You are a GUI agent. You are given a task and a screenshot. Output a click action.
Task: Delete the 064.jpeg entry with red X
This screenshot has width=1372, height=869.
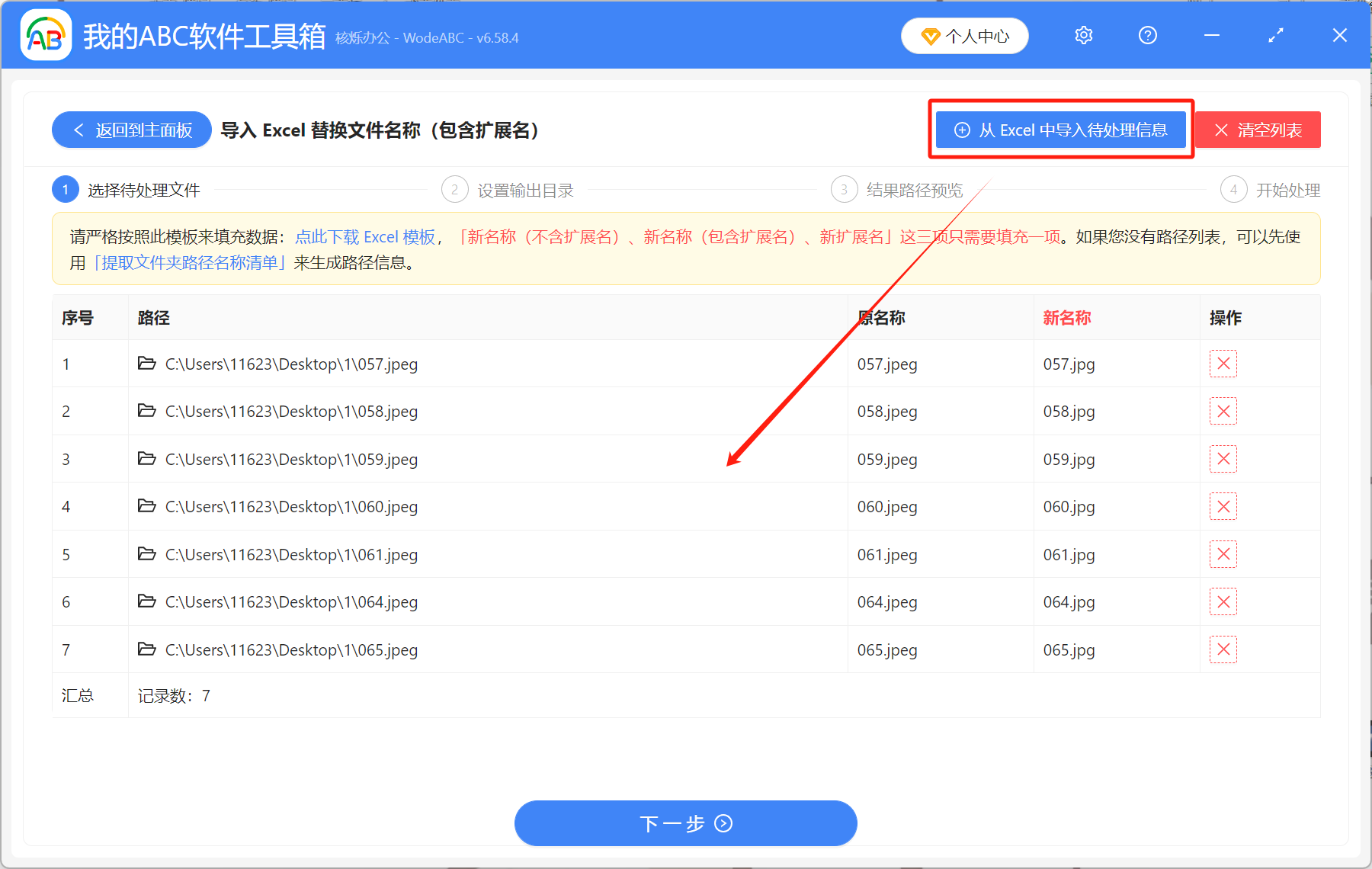(1223, 601)
